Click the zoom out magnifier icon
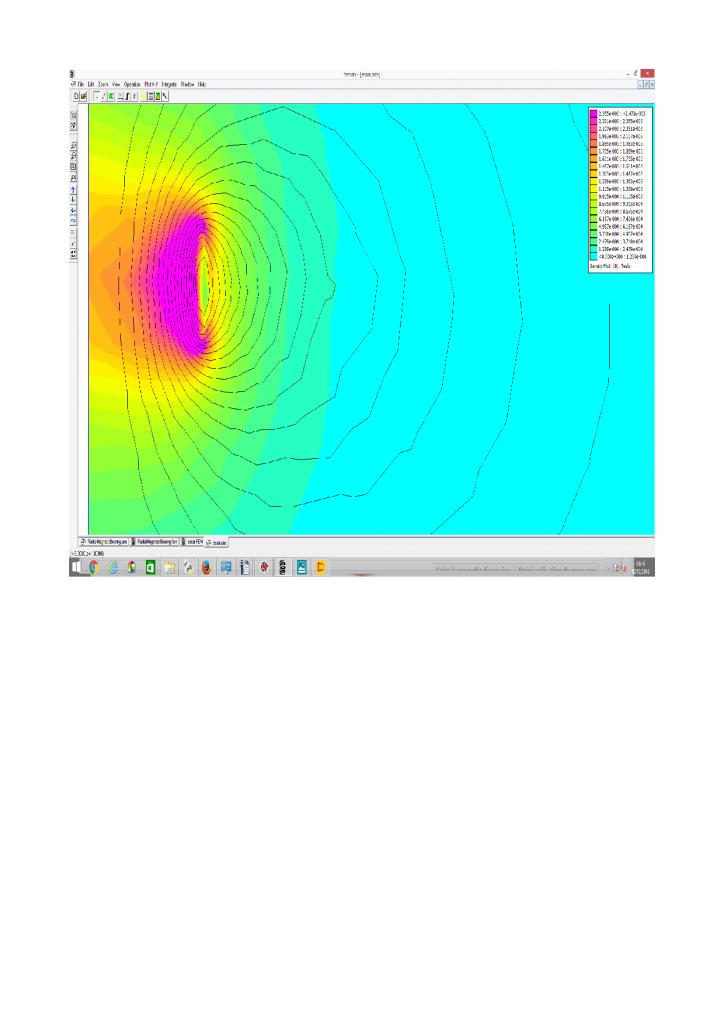 pyautogui.click(x=74, y=155)
